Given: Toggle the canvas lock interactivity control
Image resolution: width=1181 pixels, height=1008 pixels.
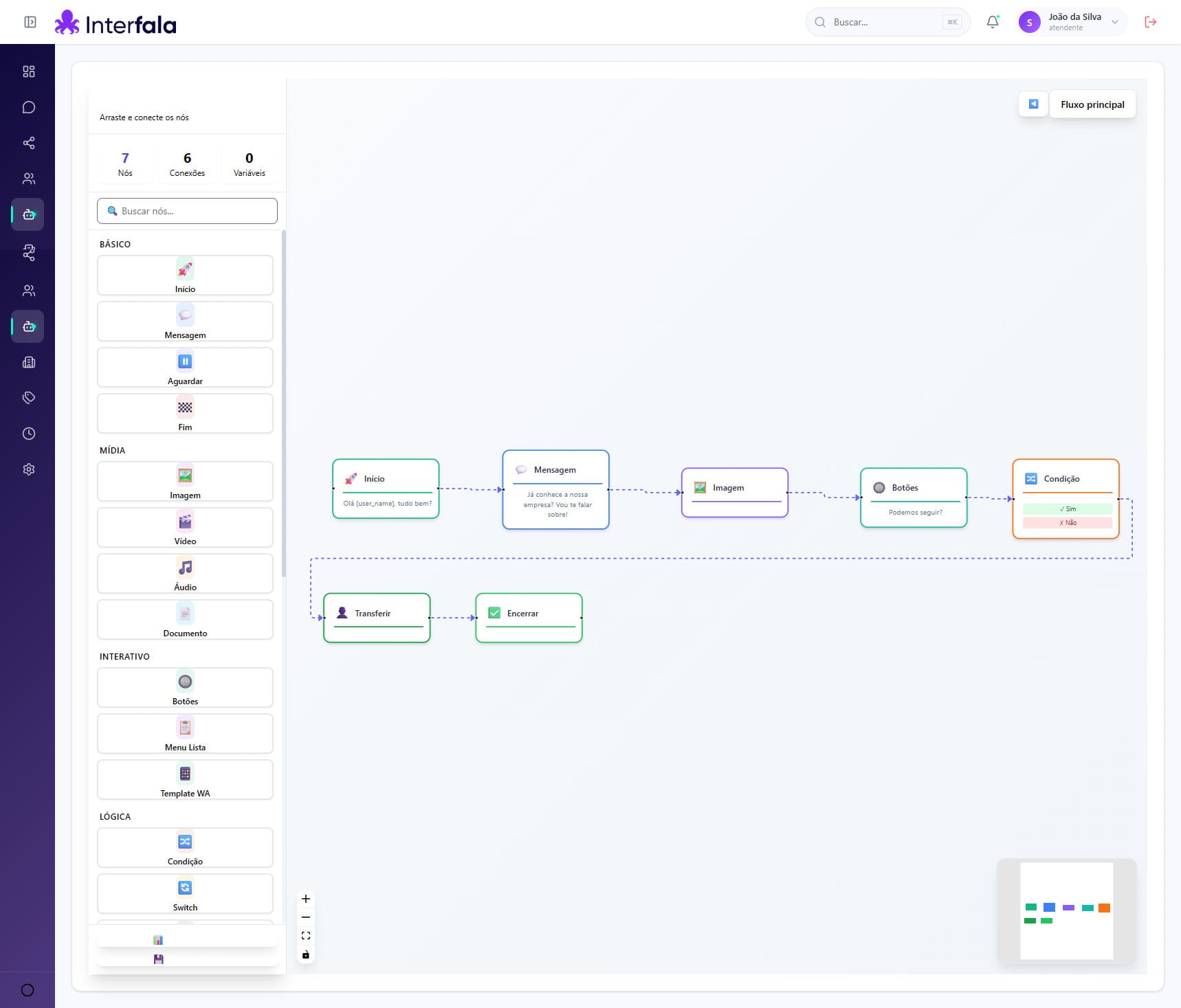Looking at the screenshot, I should pyautogui.click(x=306, y=954).
